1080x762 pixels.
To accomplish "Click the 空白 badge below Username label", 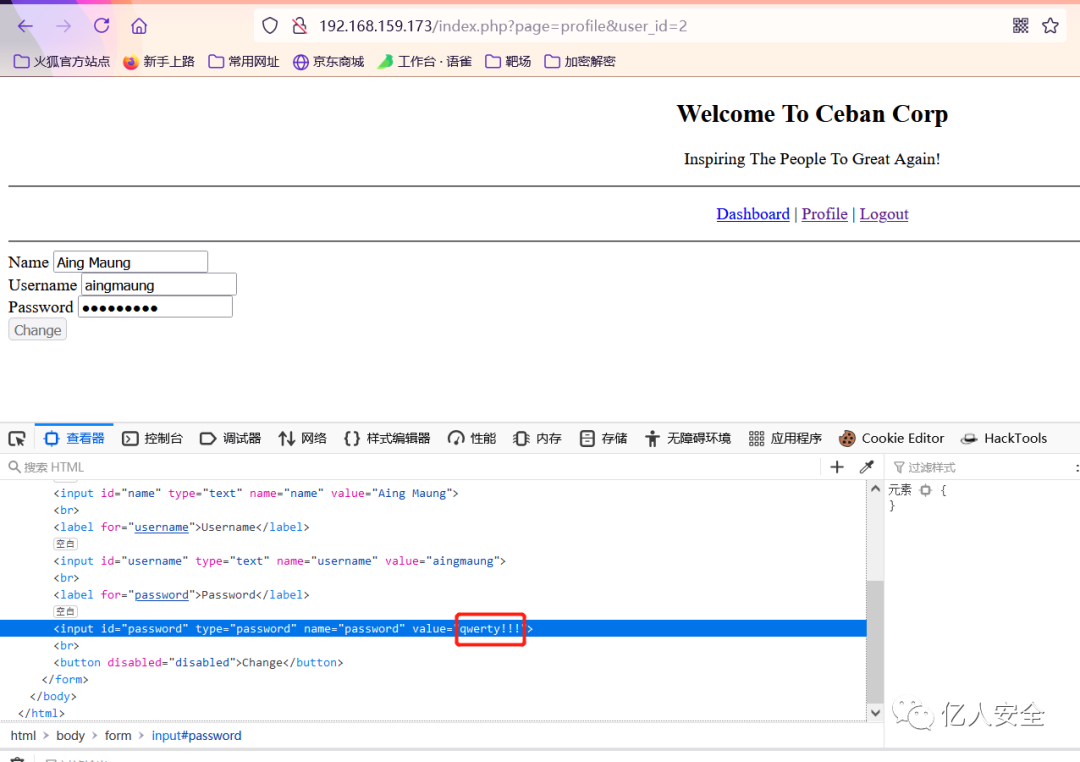I will (65, 544).
